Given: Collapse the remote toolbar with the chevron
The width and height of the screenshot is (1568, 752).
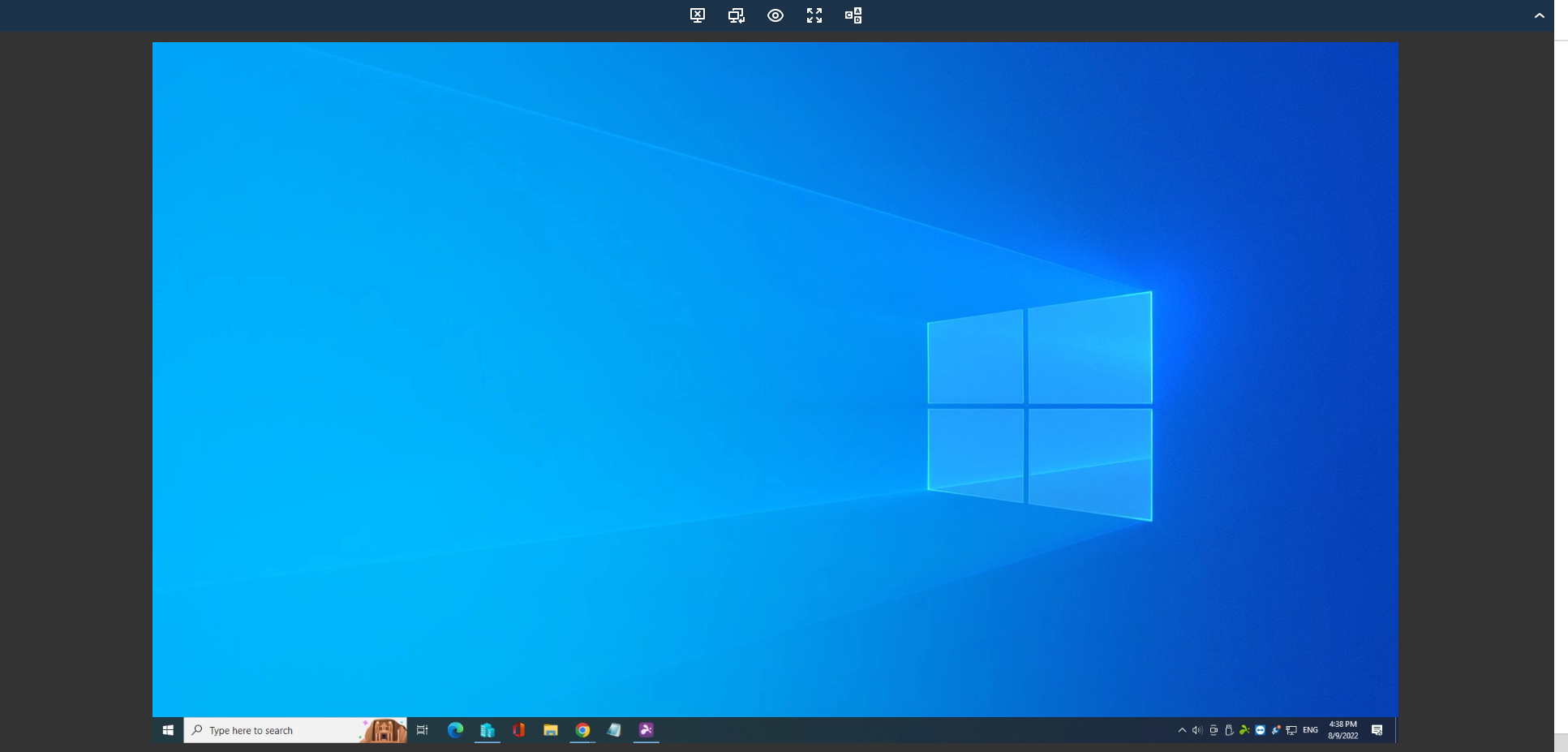Looking at the screenshot, I should pyautogui.click(x=1539, y=15).
